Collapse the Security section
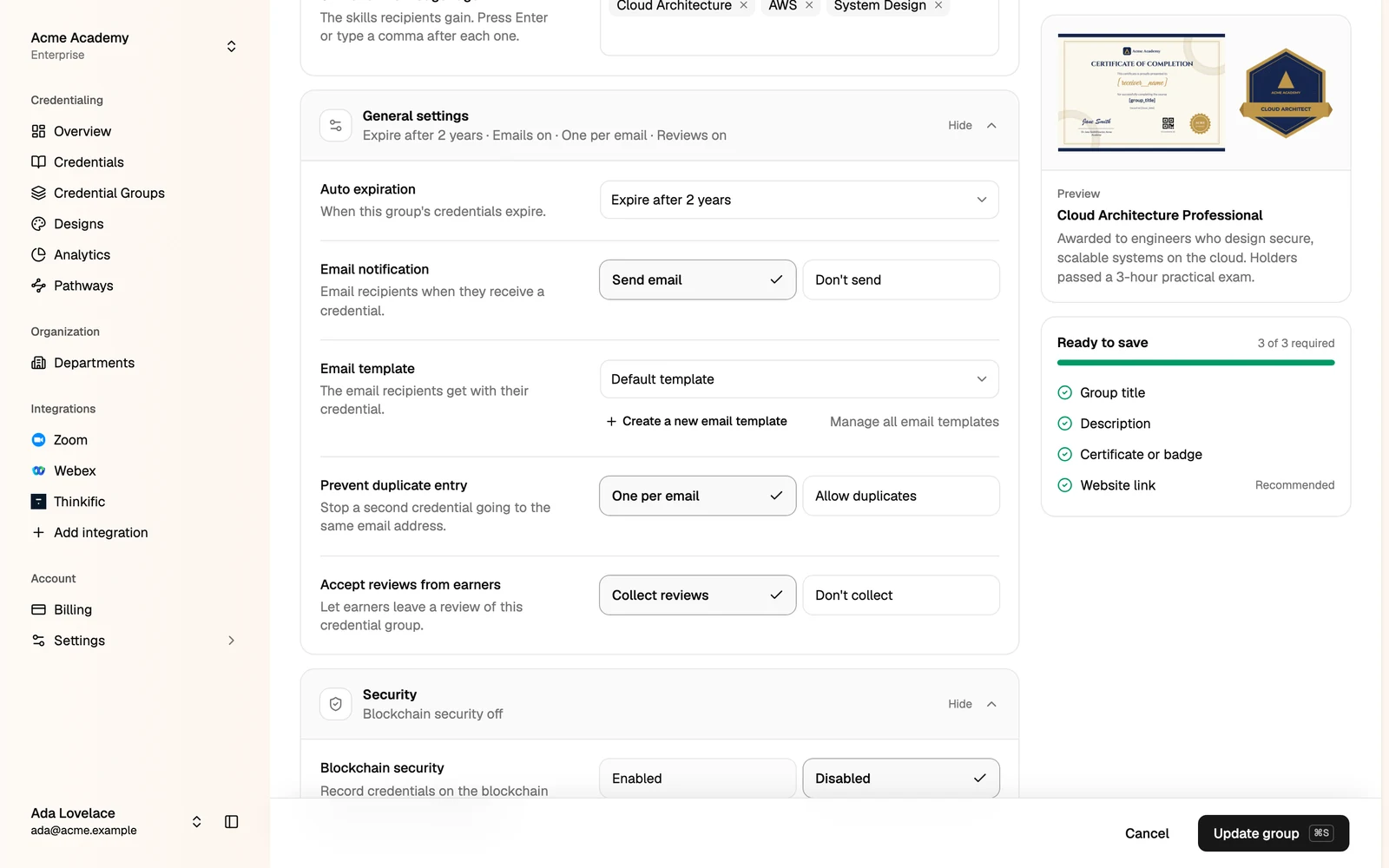 tap(972, 704)
